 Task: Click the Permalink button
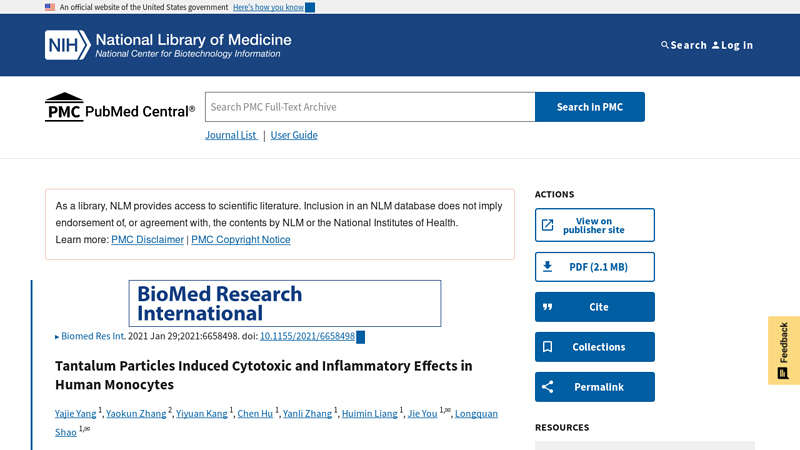(595, 387)
